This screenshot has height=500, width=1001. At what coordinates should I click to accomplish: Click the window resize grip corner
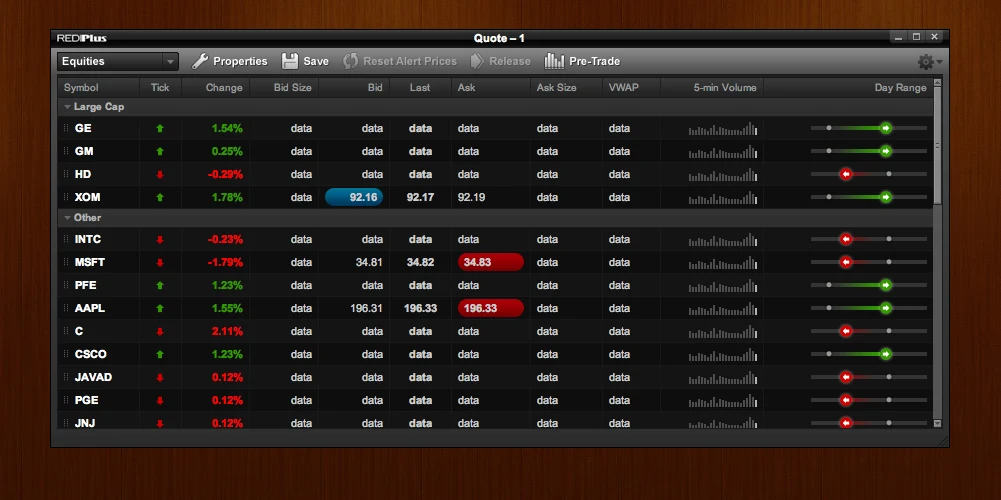click(x=942, y=441)
